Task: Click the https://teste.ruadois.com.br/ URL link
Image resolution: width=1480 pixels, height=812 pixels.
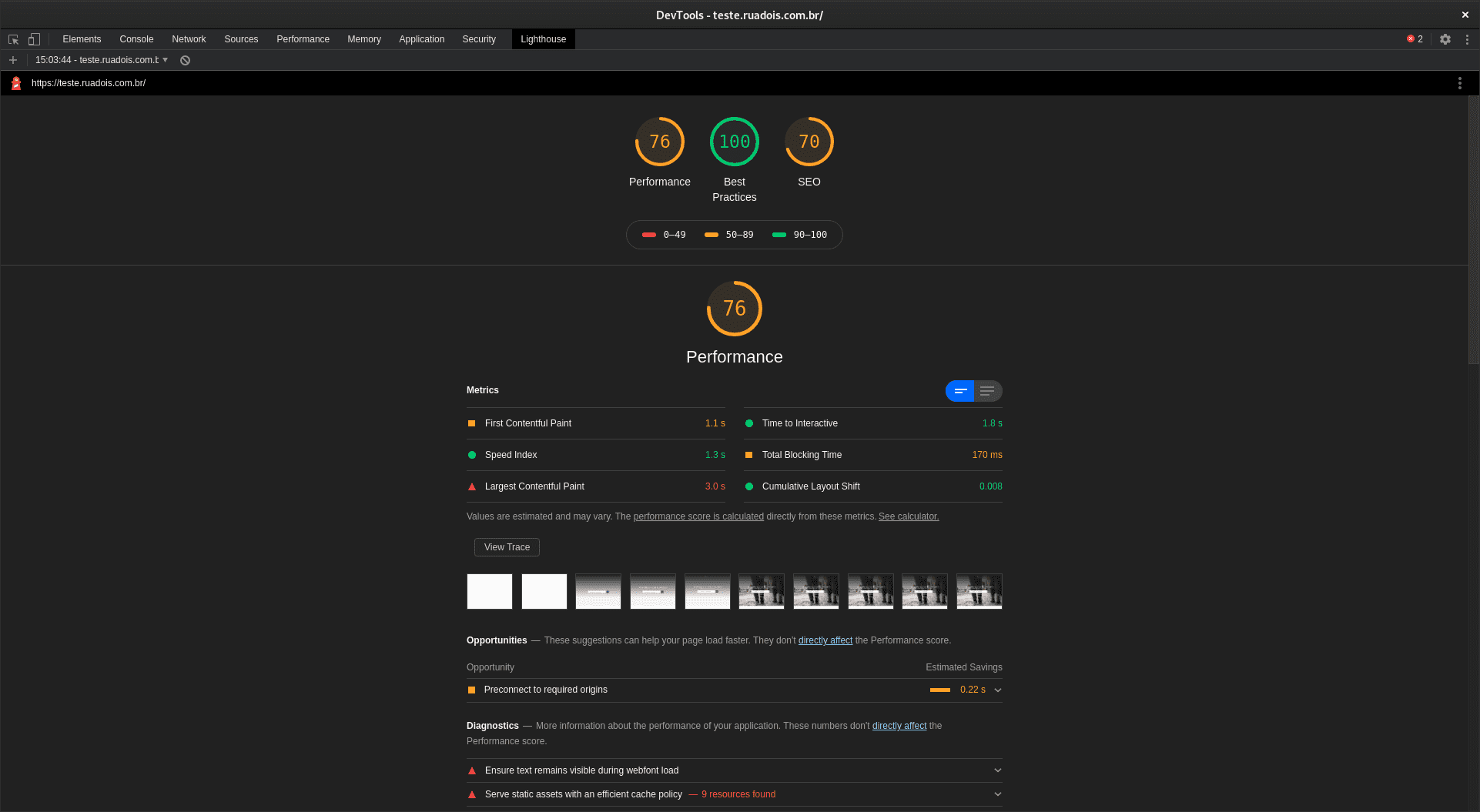Action: [x=89, y=83]
